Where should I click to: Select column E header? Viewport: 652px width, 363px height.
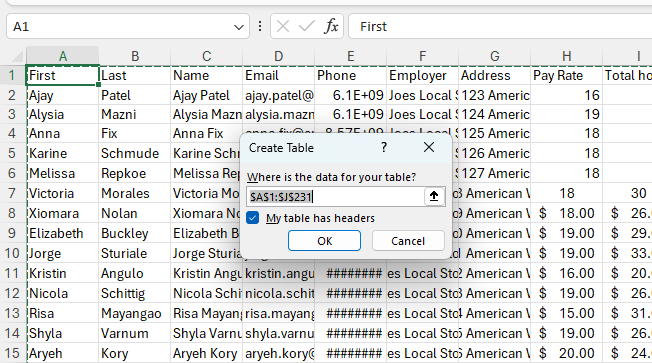point(351,56)
